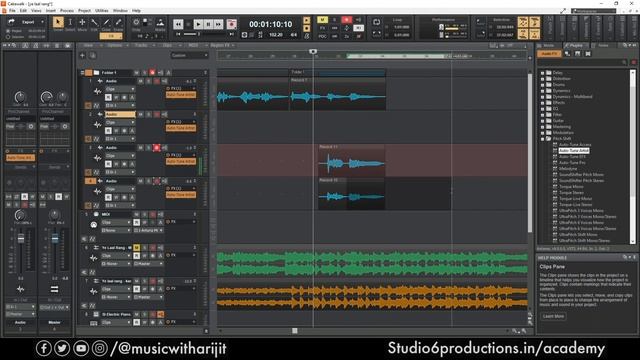Image resolution: width=640 pixels, height=360 pixels.
Task: Solo audio track 1
Action: pos(149,81)
